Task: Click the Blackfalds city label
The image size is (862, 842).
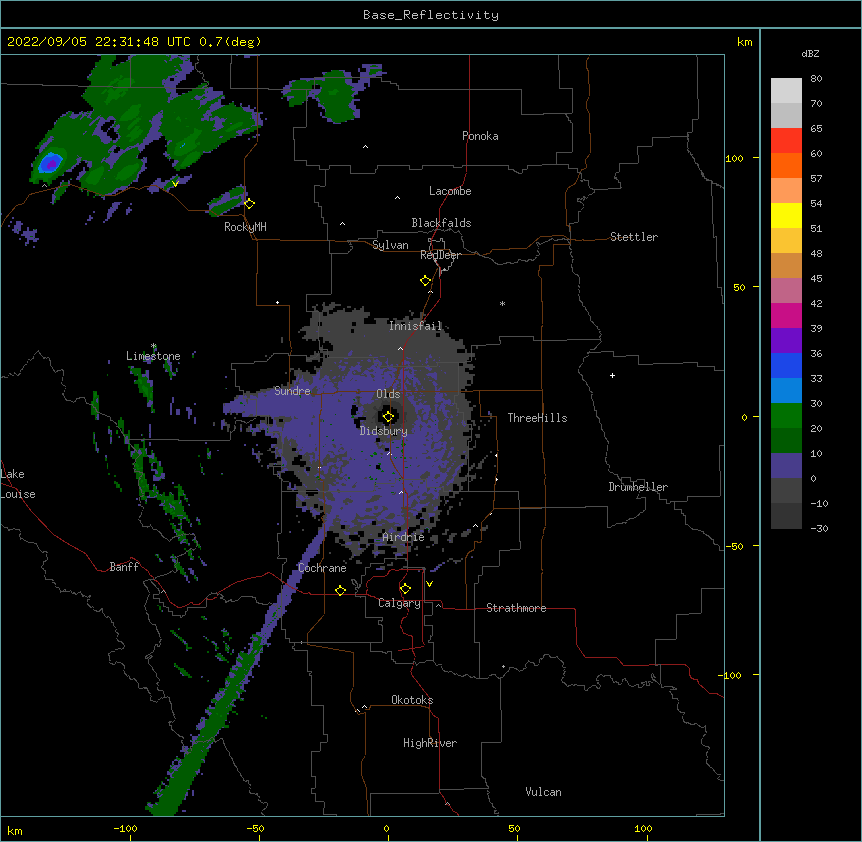Action: [441, 223]
